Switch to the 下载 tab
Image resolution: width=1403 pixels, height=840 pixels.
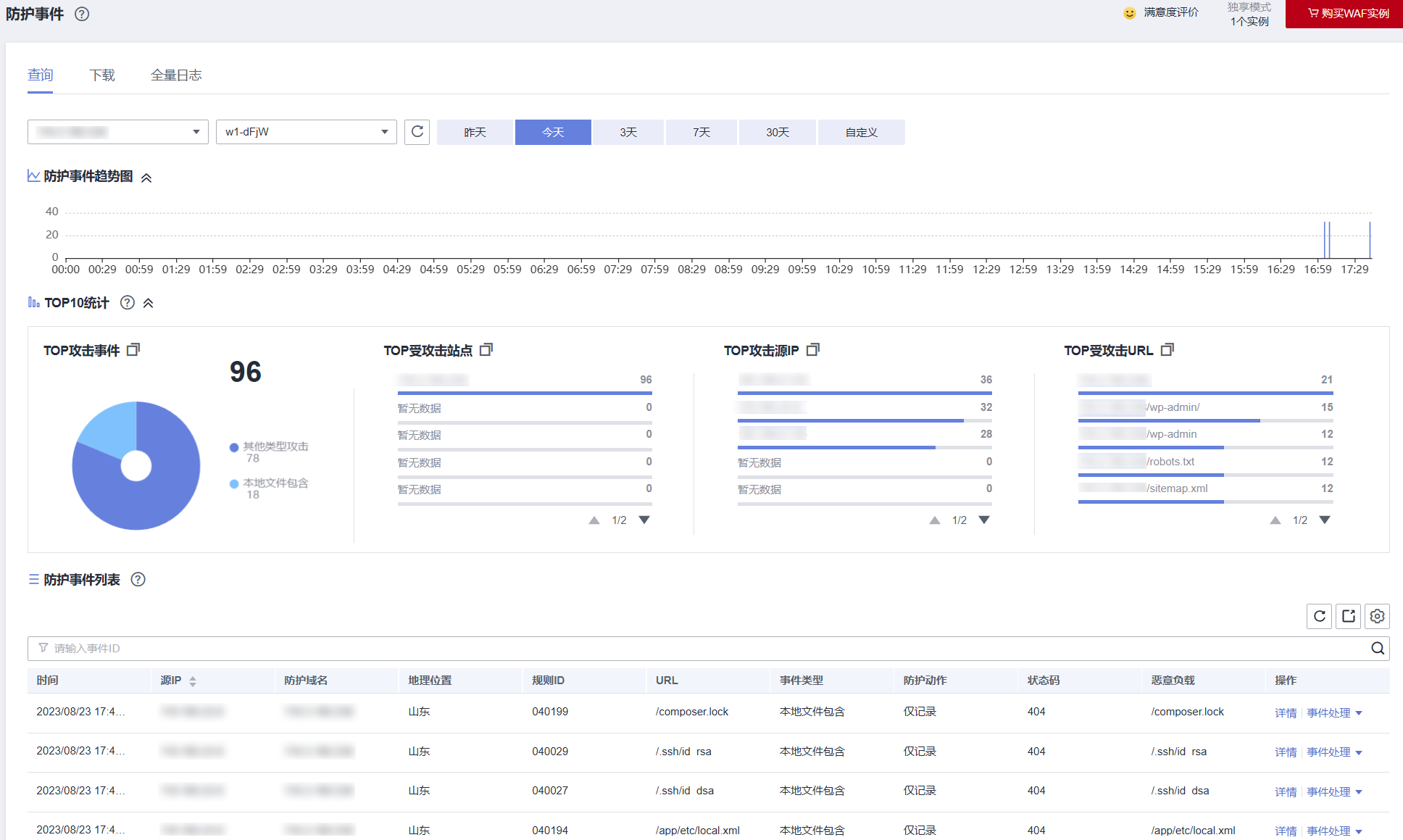click(102, 75)
